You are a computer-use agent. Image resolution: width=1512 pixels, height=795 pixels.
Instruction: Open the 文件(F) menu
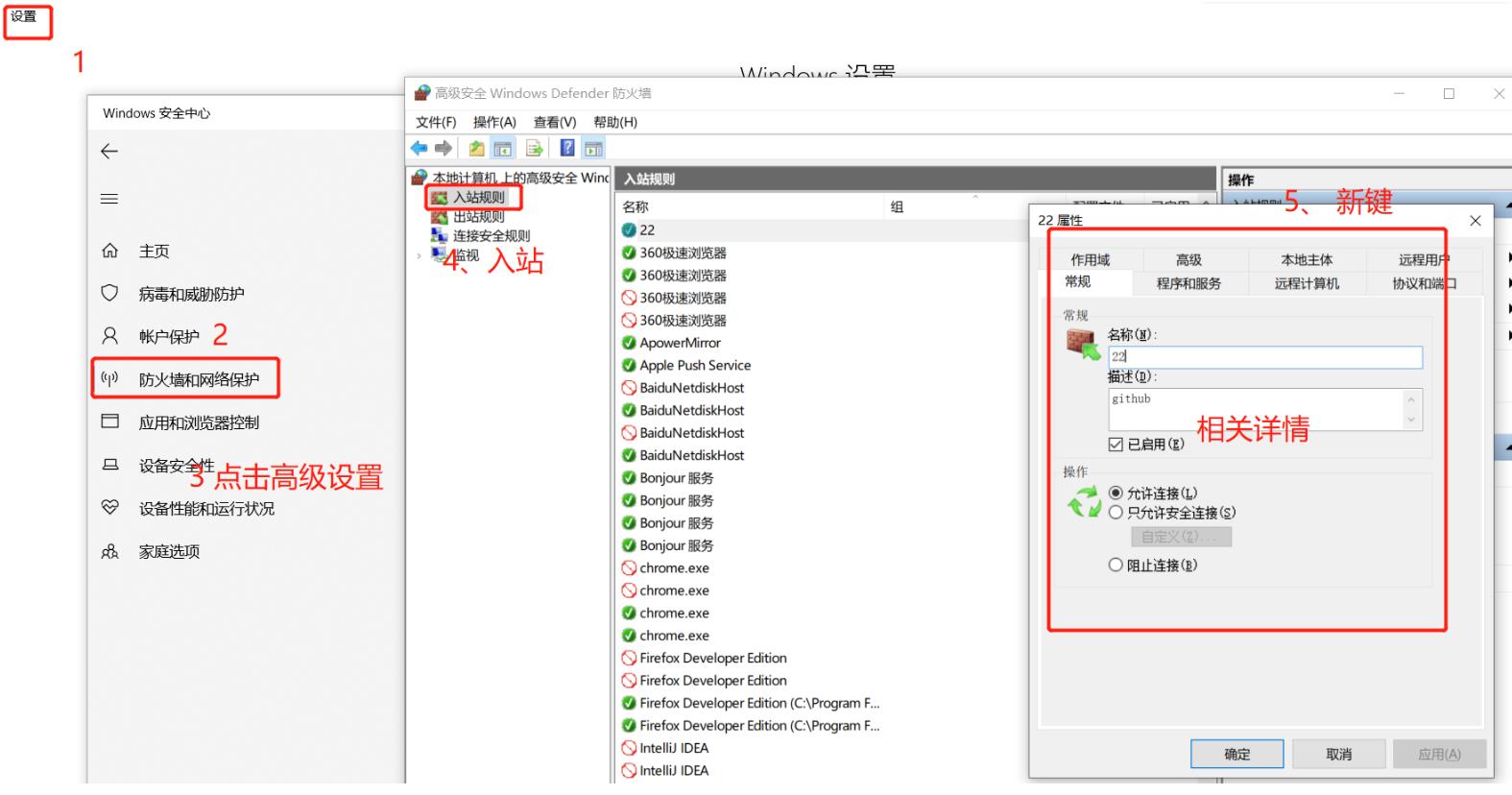pos(436,122)
